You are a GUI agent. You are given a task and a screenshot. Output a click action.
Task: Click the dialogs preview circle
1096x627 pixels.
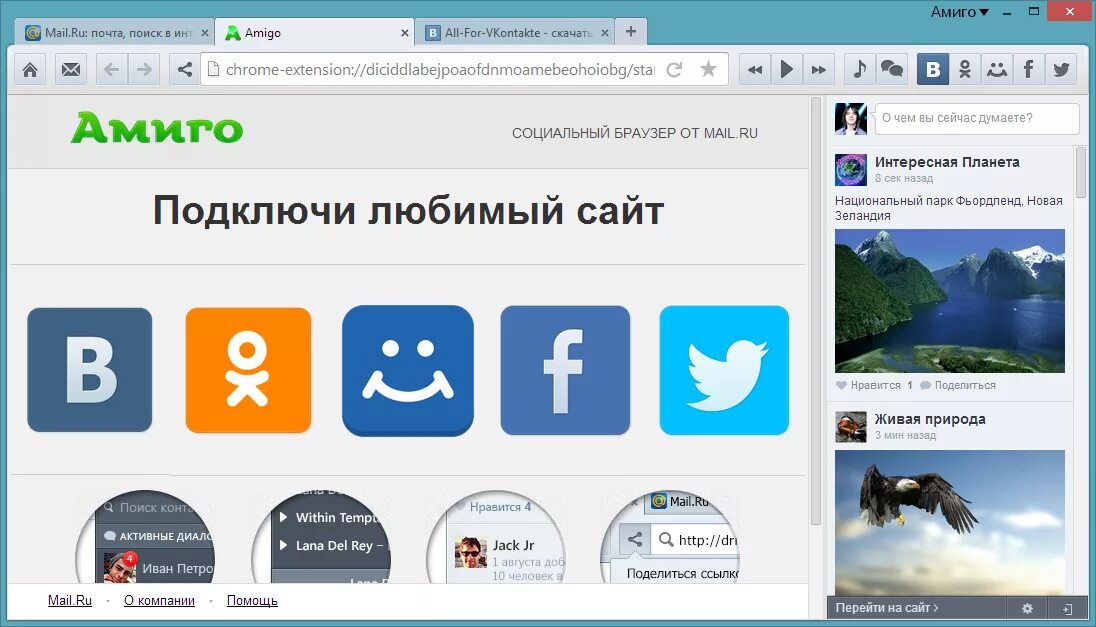tap(145, 537)
